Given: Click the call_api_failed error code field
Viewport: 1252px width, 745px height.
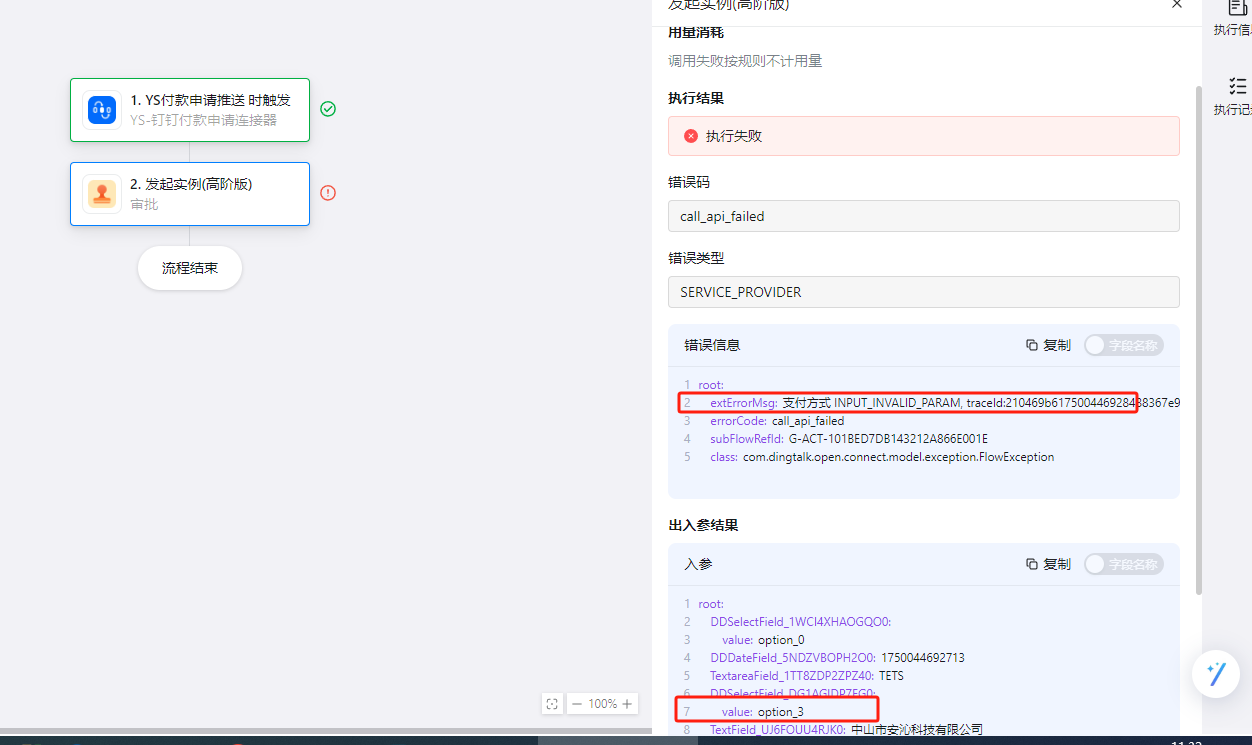Looking at the screenshot, I should pos(924,216).
